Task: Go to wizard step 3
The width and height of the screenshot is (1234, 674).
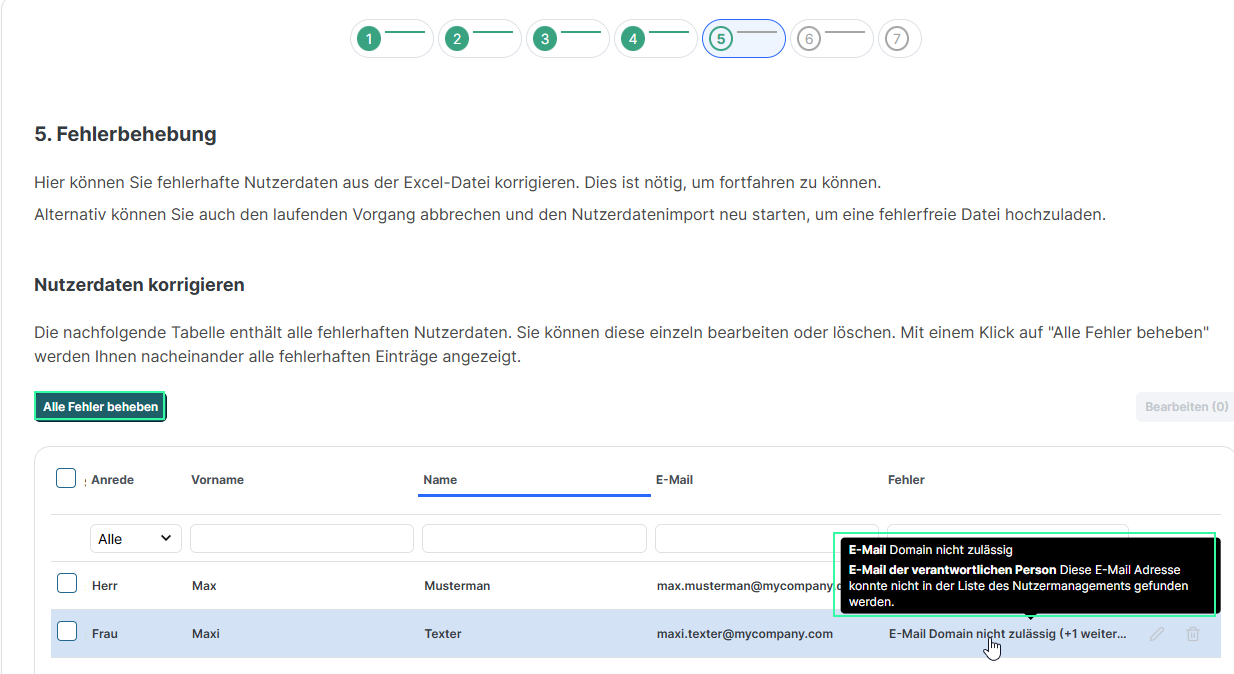Action: tap(545, 39)
